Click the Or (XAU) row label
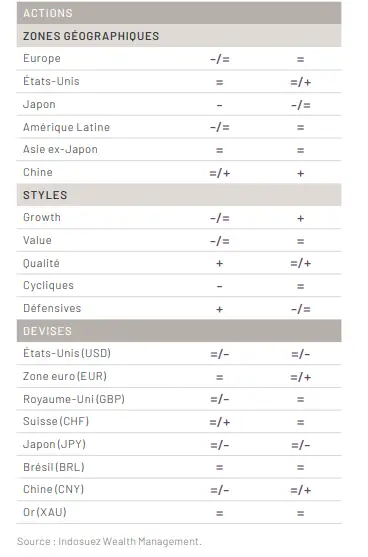 click(x=45, y=512)
